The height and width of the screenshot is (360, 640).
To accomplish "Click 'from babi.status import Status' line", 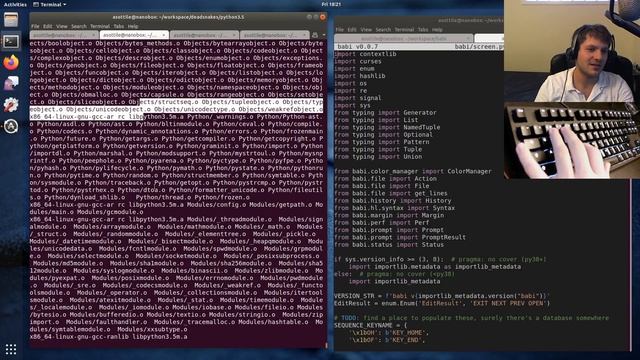I will pos(389,245).
